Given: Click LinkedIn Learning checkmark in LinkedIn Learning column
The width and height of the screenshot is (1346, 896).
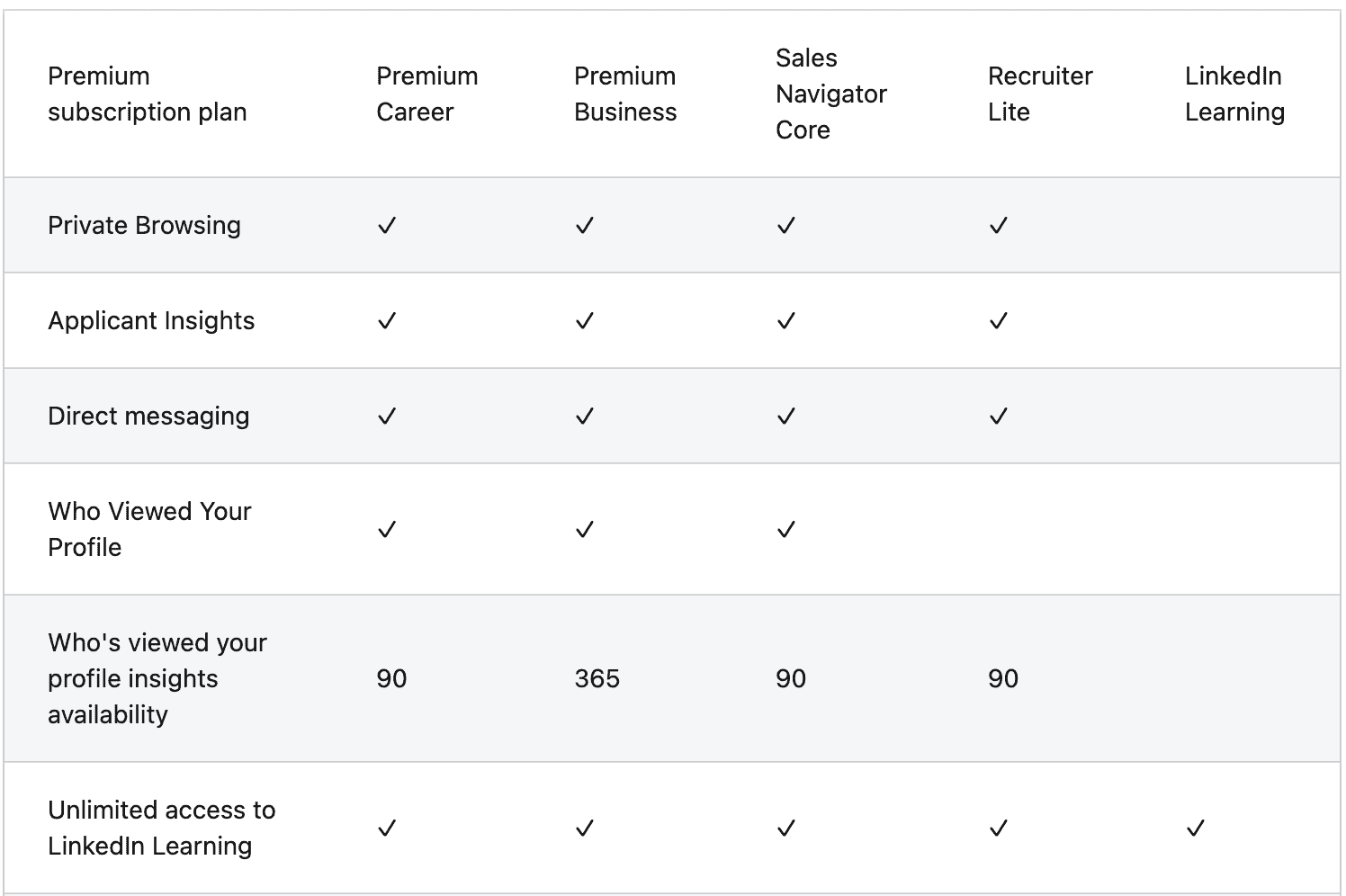Looking at the screenshot, I should (1195, 829).
